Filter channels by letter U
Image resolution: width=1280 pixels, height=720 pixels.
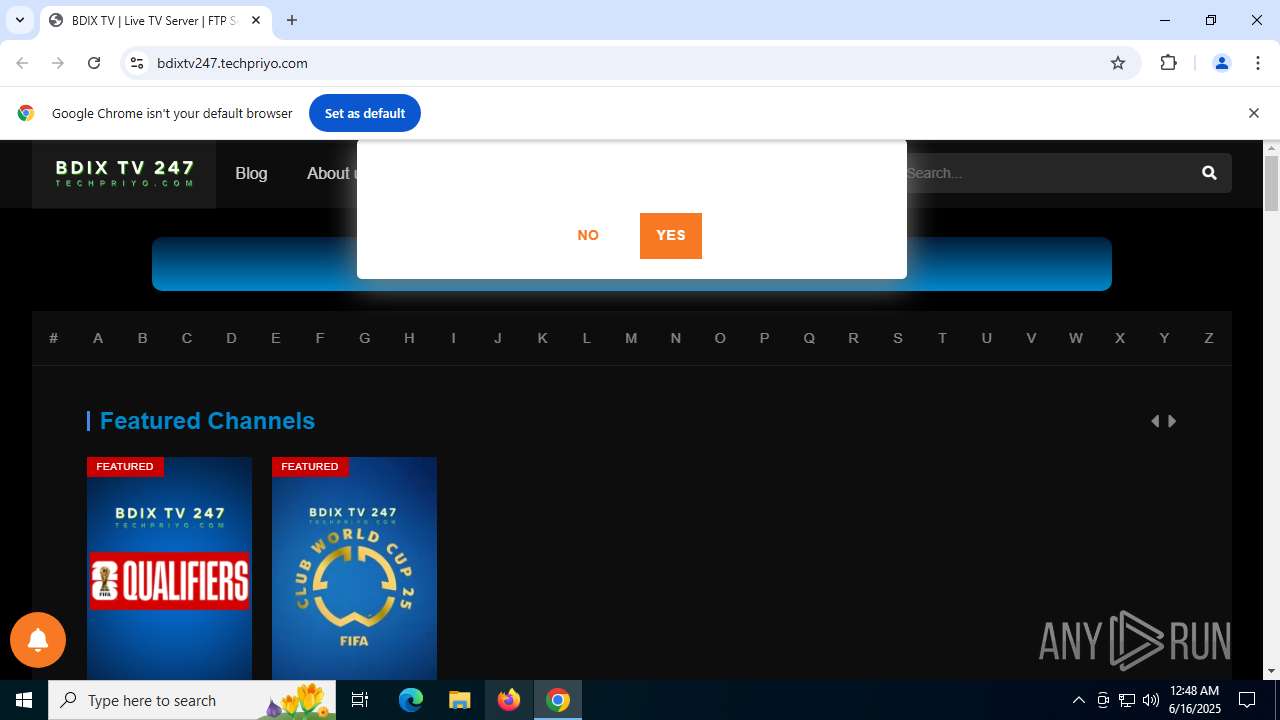click(x=987, y=338)
